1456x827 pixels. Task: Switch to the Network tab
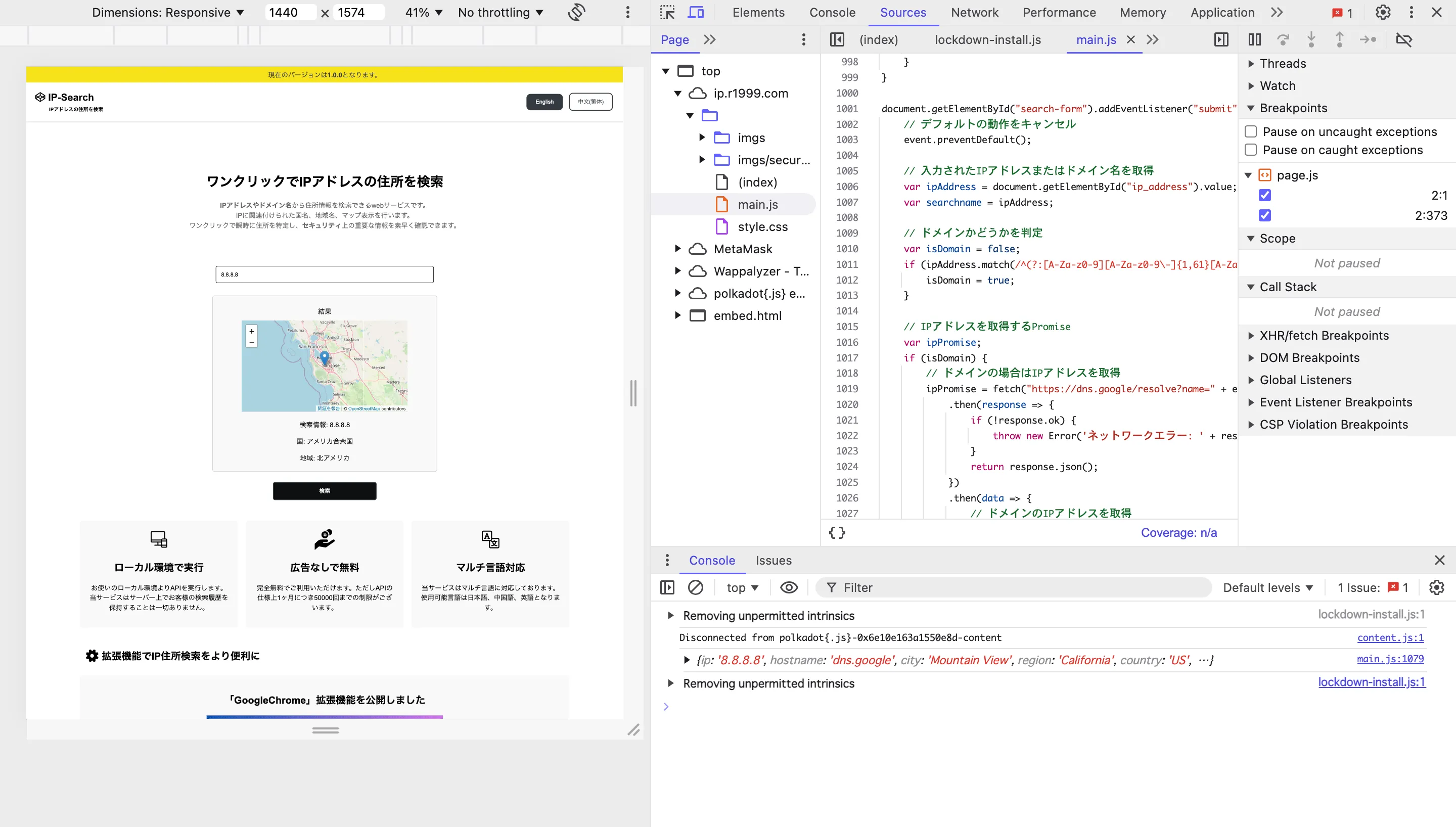974,13
